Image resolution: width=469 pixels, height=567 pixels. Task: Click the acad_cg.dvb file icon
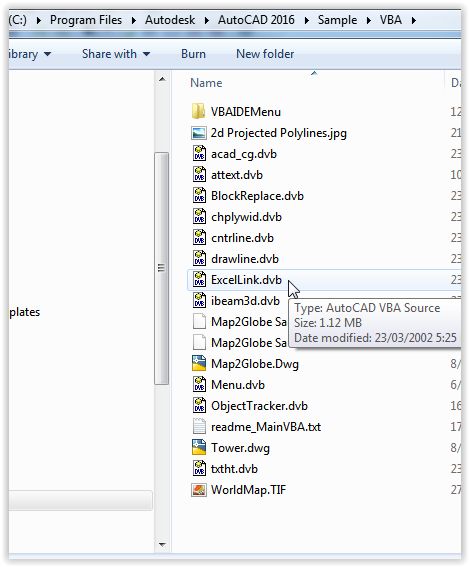coord(199,154)
